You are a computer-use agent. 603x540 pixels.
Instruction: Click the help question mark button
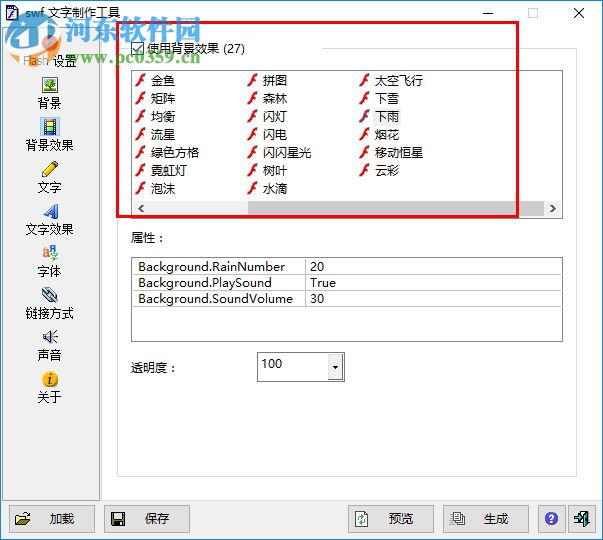[551, 519]
